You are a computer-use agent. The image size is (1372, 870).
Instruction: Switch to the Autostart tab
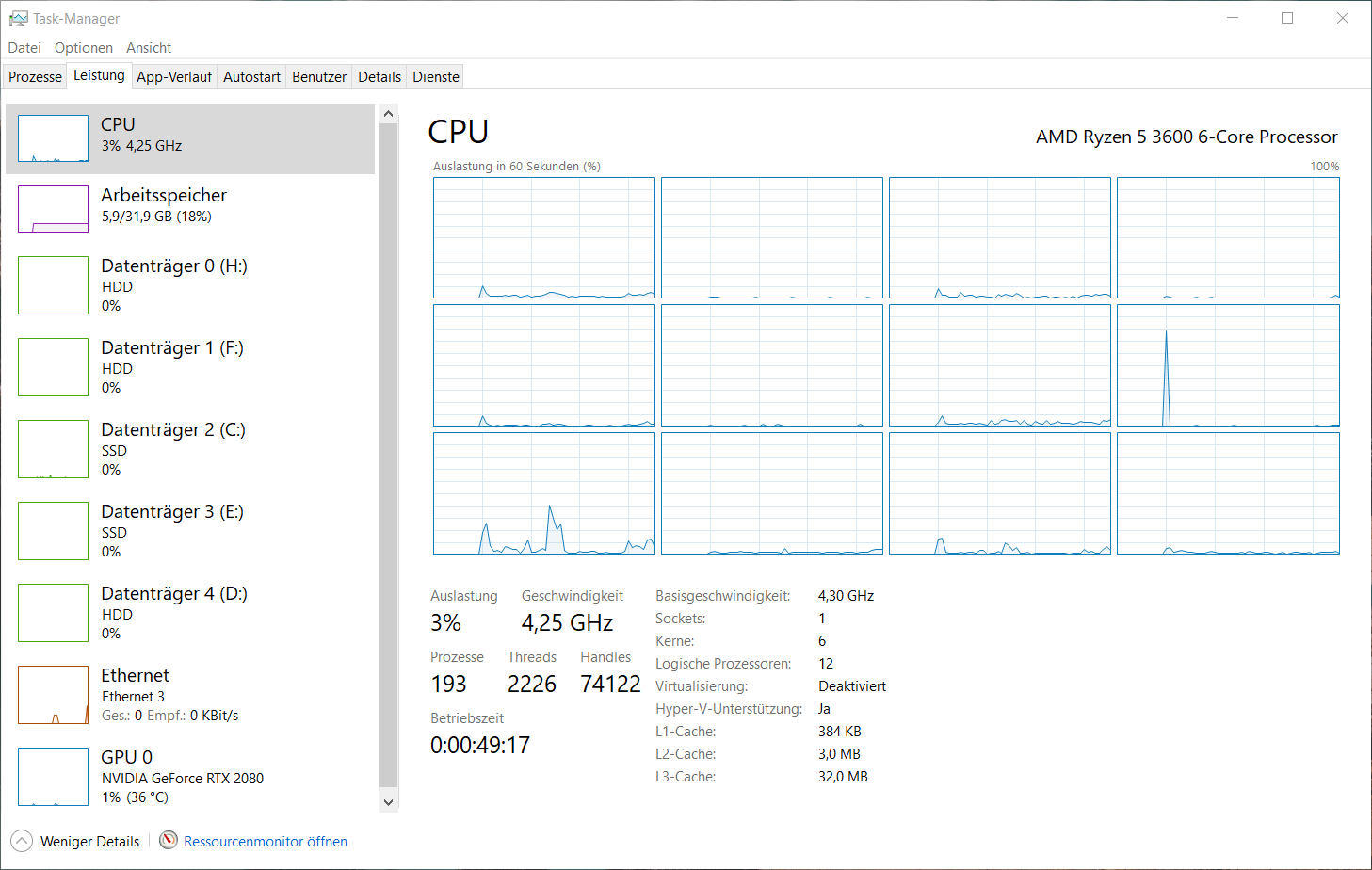[251, 77]
